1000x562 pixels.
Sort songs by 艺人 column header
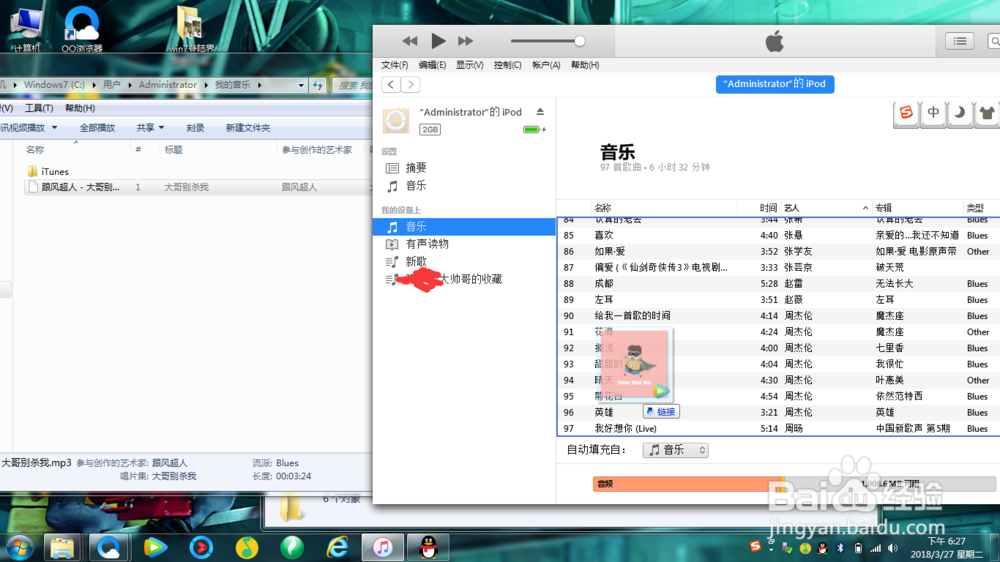point(825,208)
